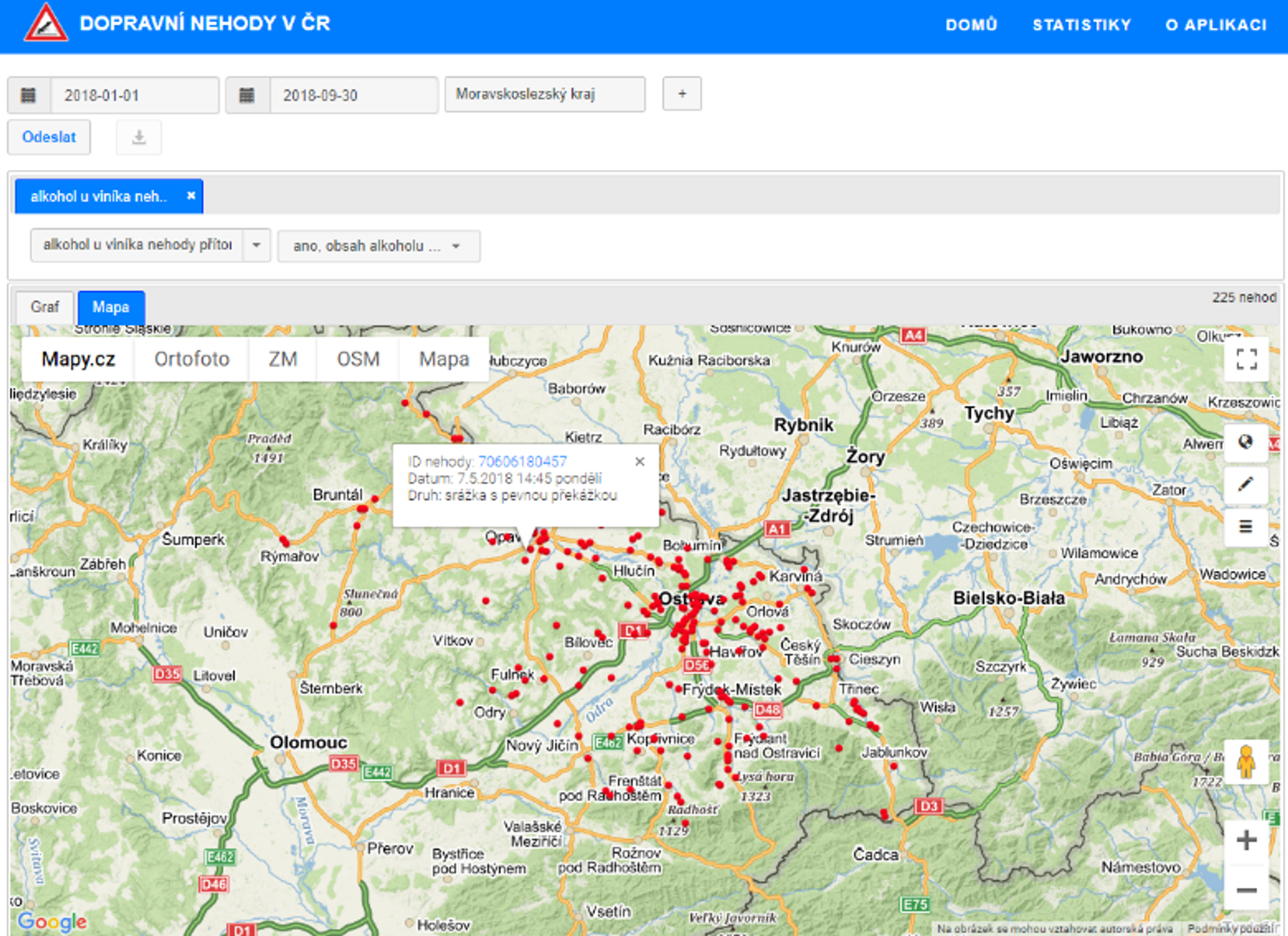Zoom in the map with plus
The width and height of the screenshot is (1288, 936).
coord(1246,841)
